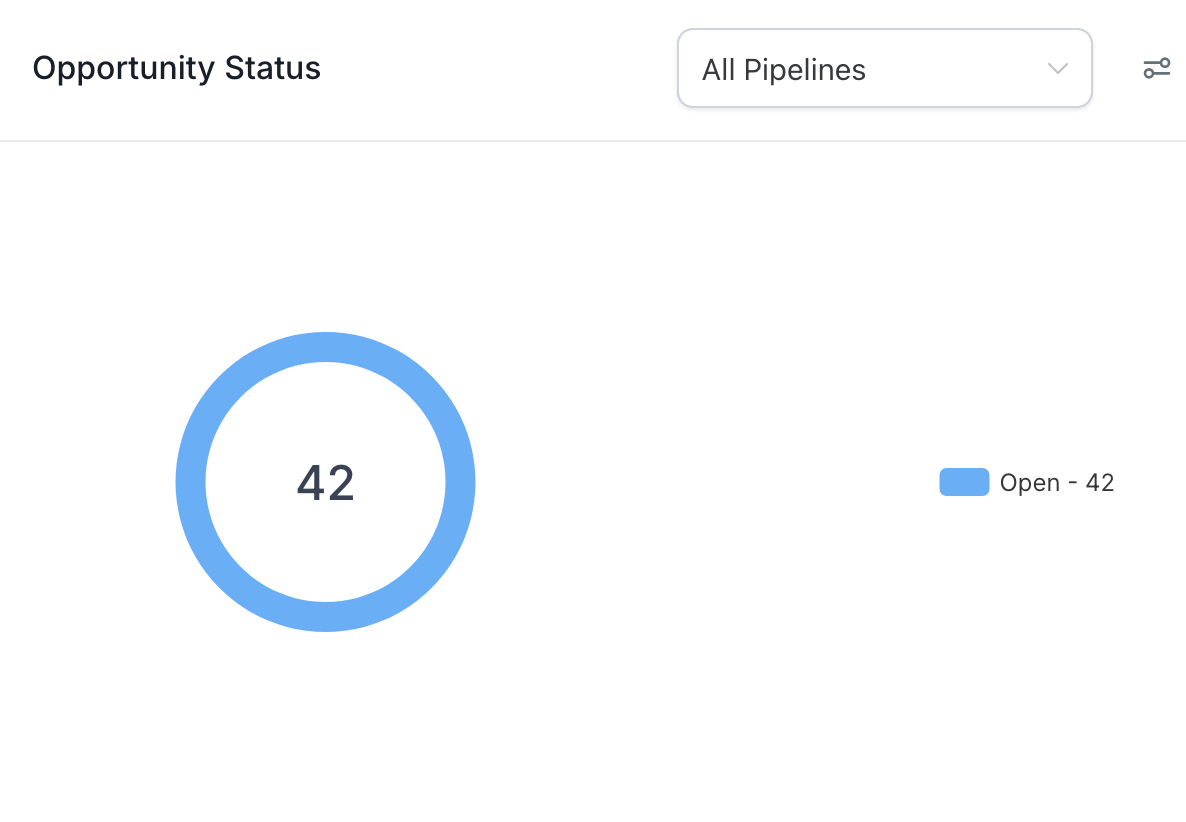Click the sliders icon beside the pipeline selector
The image size is (1186, 822).
[x=1156, y=68]
